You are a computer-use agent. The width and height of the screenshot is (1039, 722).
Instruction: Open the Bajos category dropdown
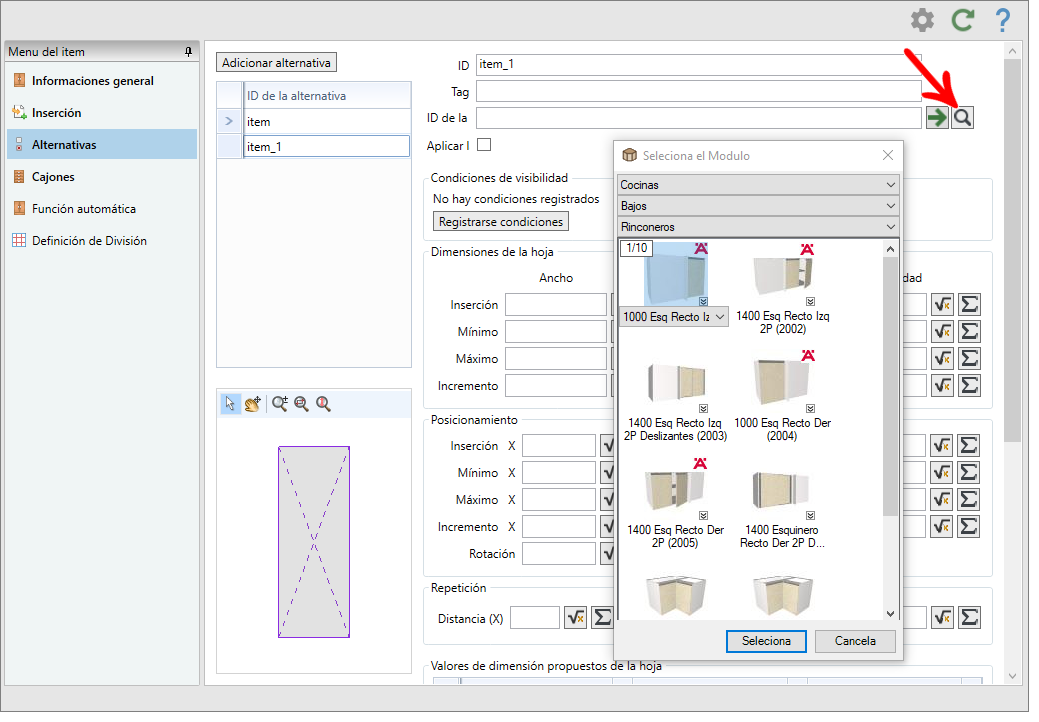pyautogui.click(x=758, y=206)
